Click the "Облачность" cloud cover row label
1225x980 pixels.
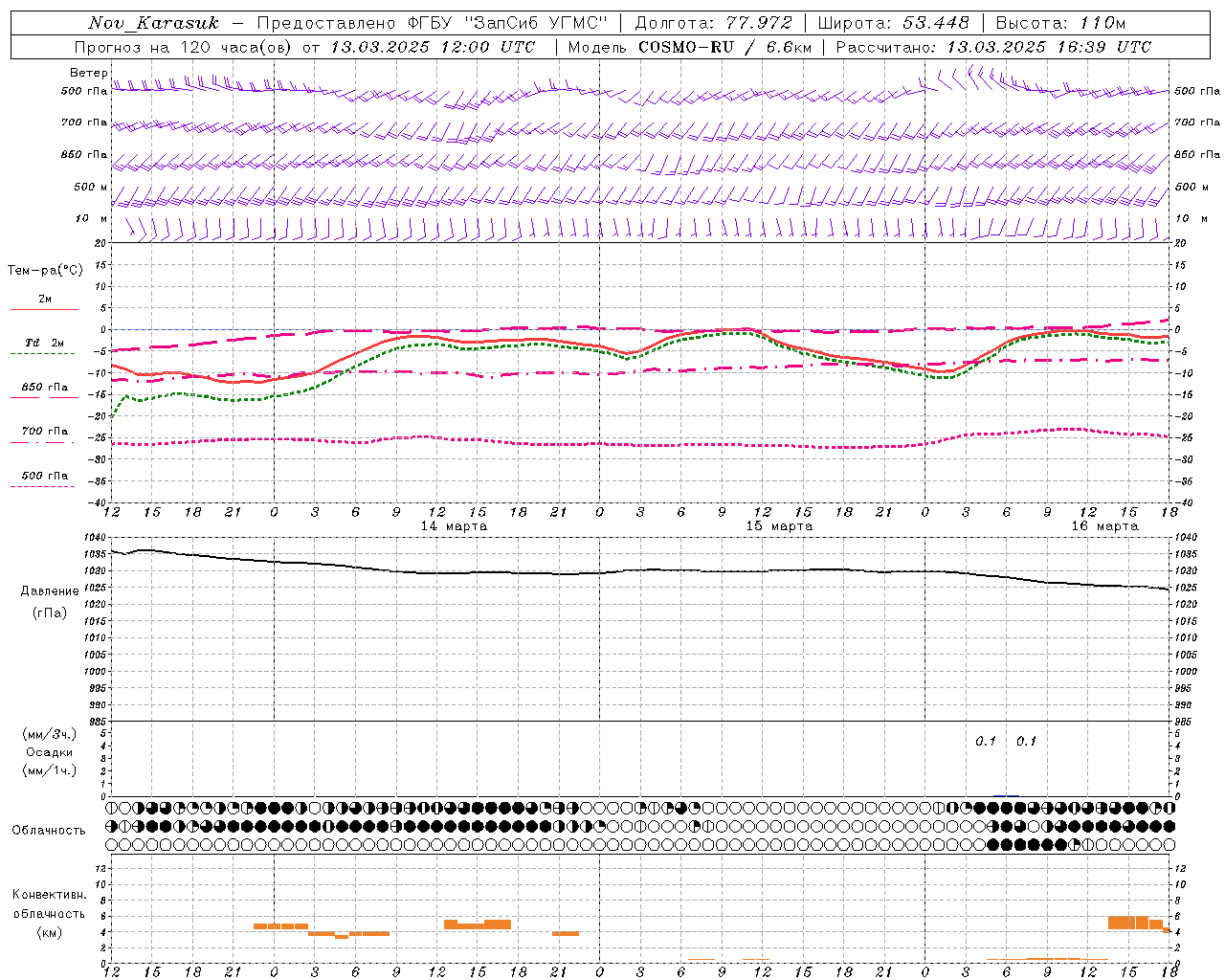(49, 831)
